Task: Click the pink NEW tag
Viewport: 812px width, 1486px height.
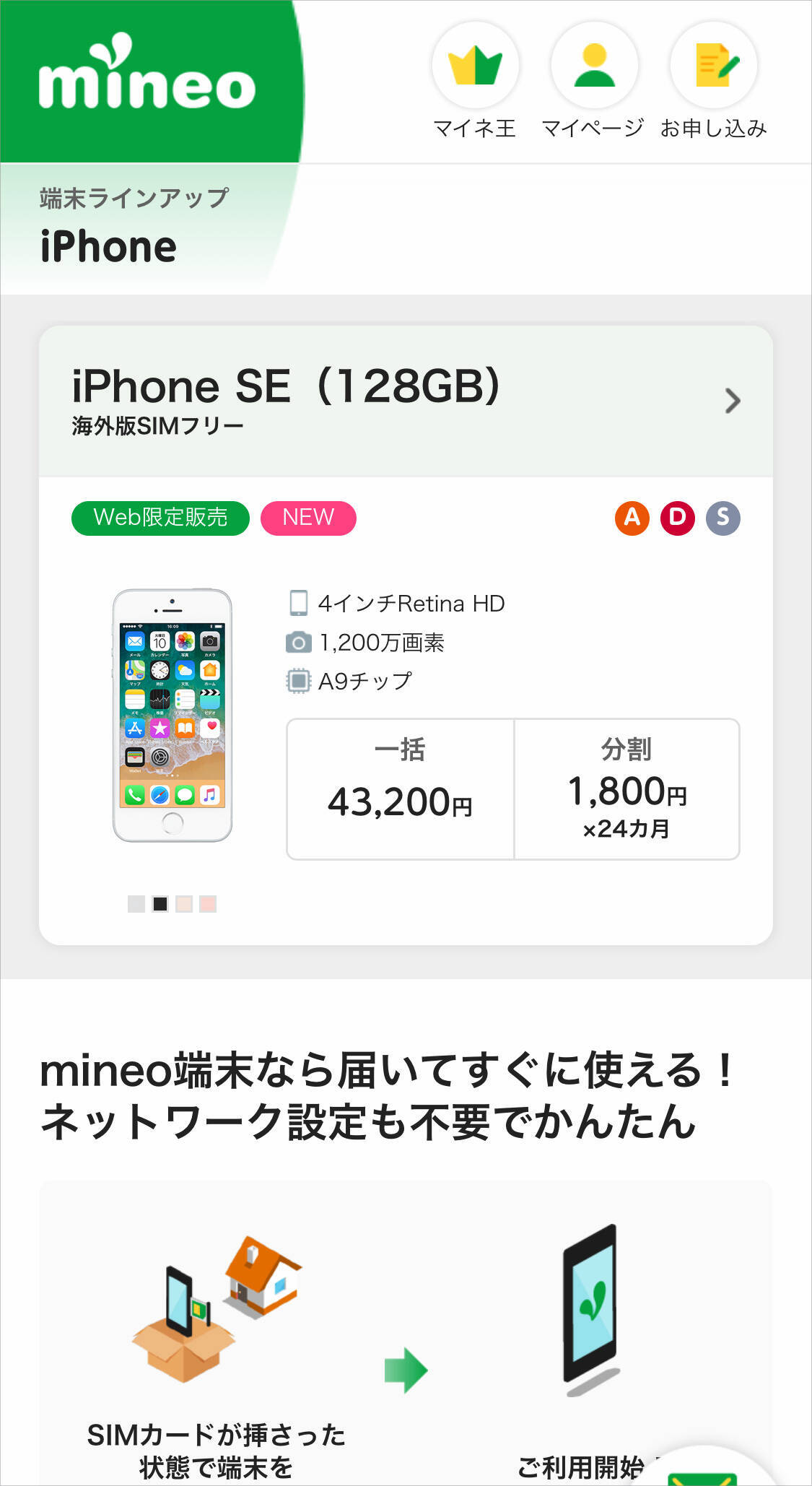Action: [308, 518]
